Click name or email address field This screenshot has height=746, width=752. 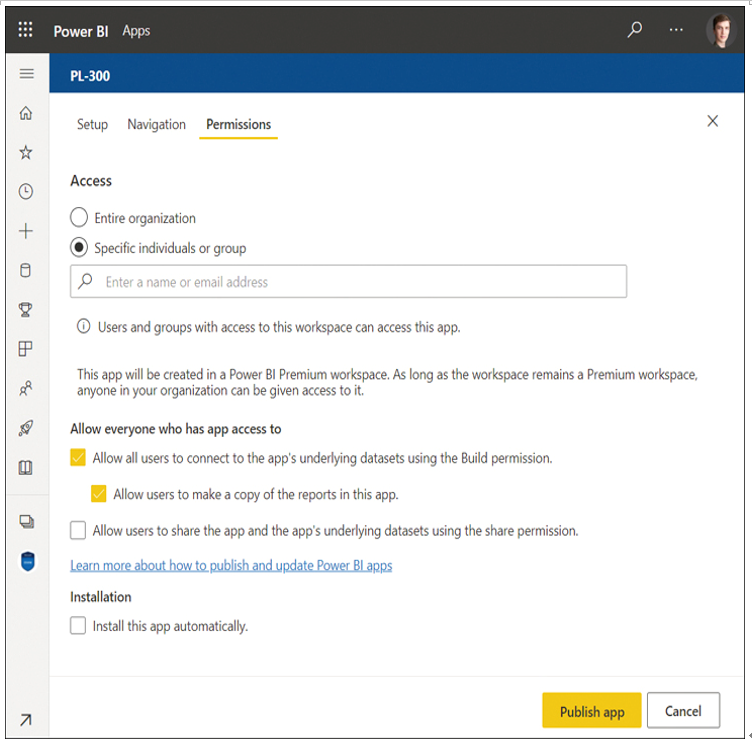coord(348,282)
